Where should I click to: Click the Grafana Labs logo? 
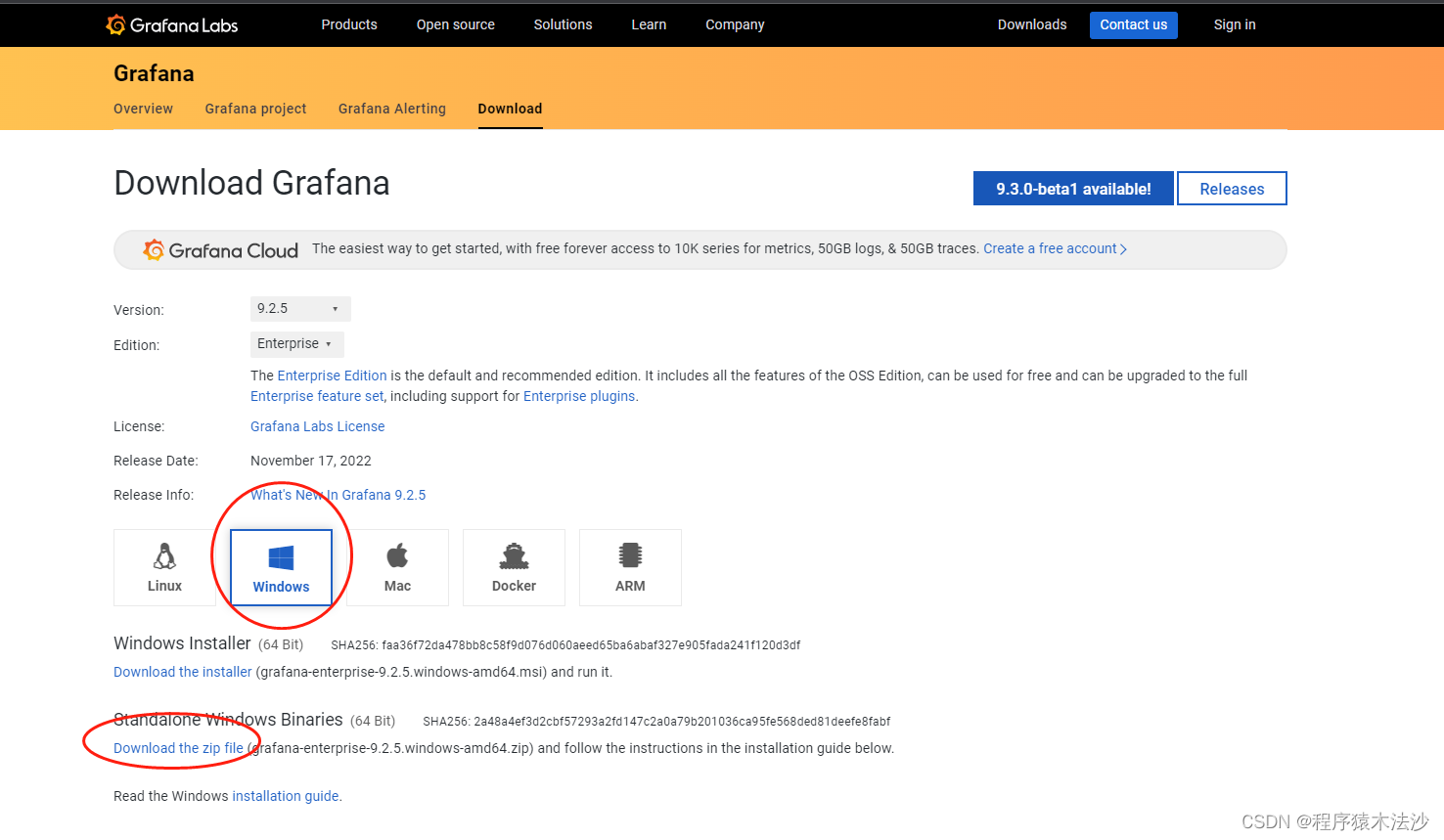(172, 24)
